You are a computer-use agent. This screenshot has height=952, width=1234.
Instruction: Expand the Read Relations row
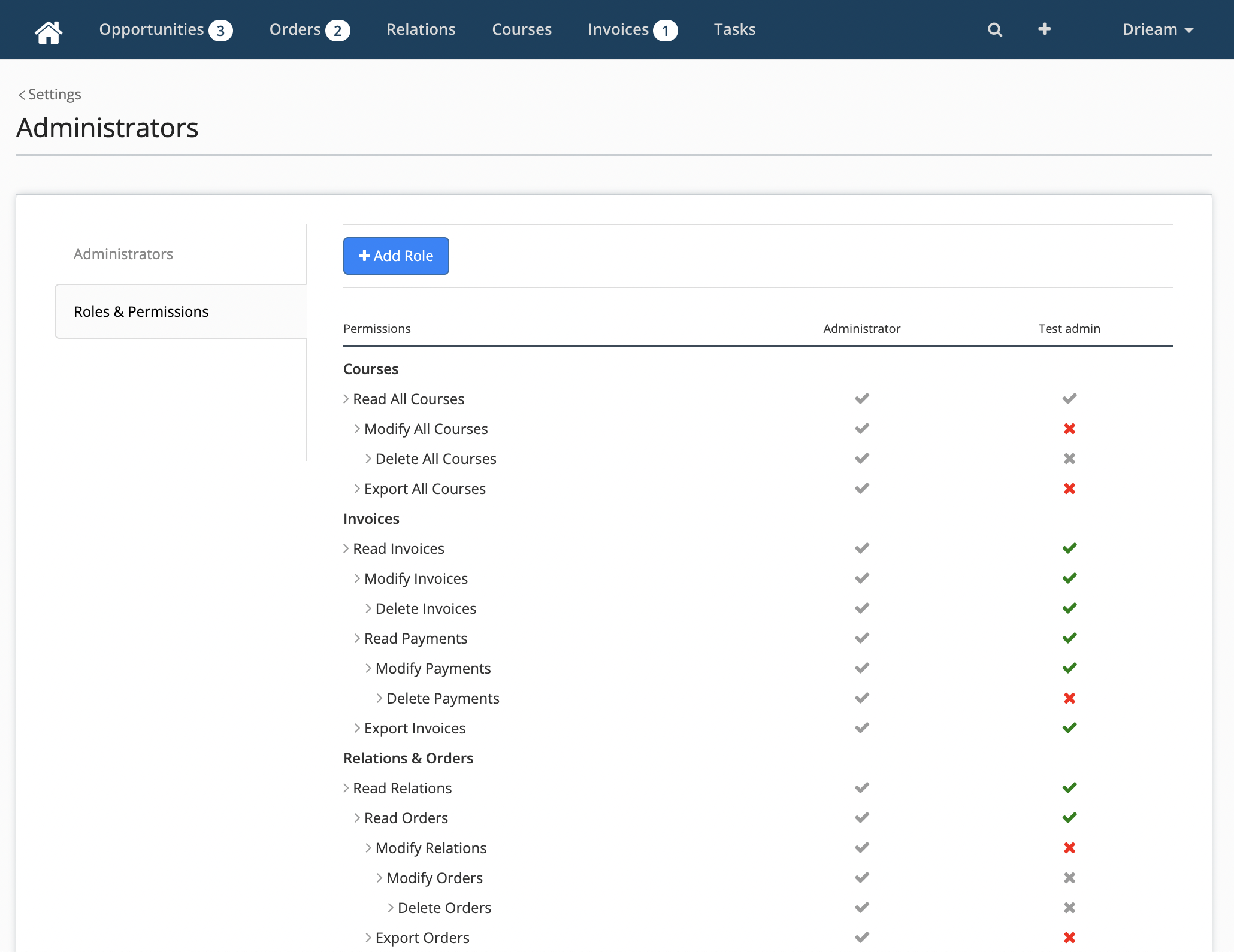[x=346, y=788]
